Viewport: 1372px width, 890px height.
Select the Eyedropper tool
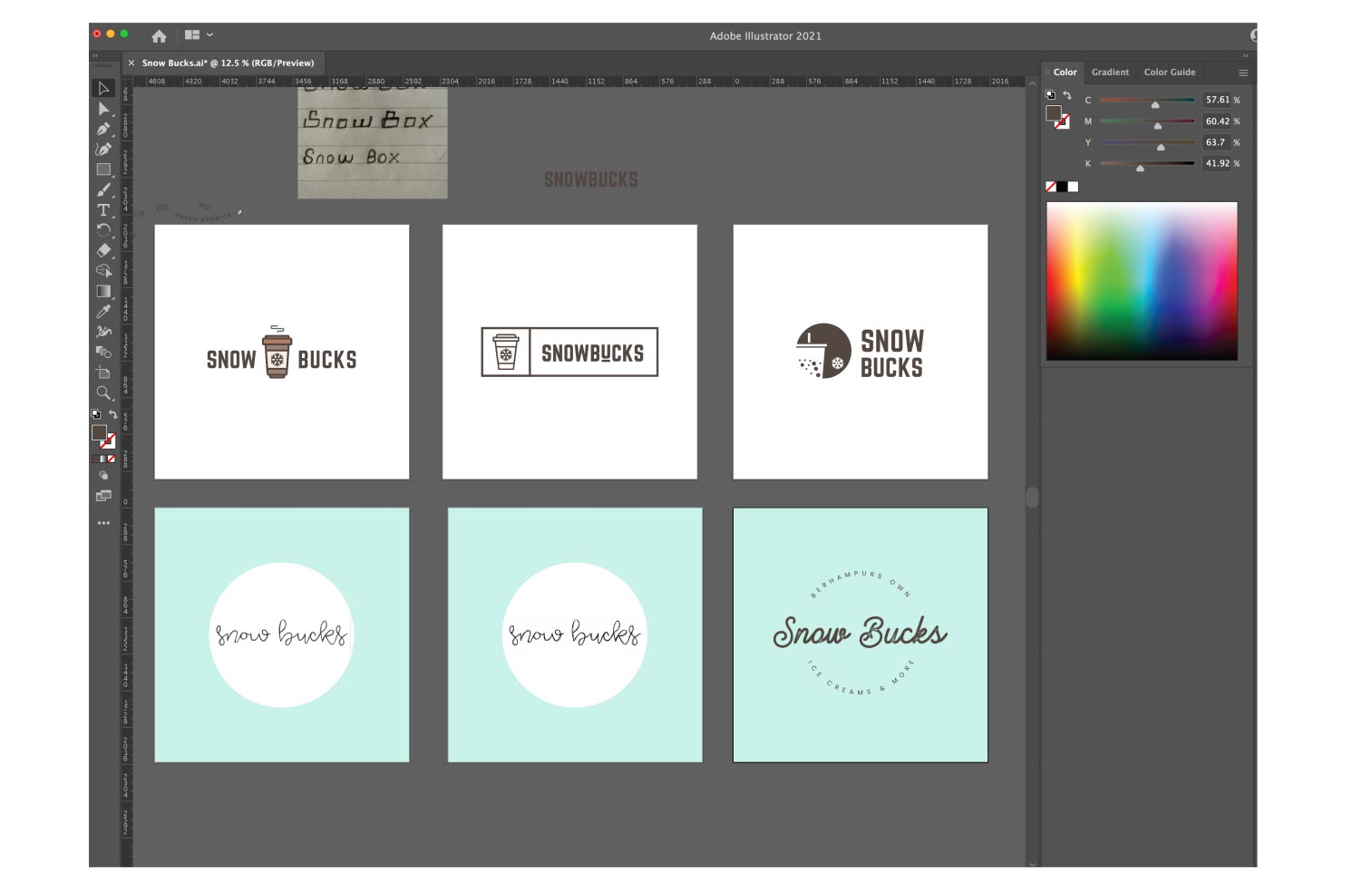(103, 312)
